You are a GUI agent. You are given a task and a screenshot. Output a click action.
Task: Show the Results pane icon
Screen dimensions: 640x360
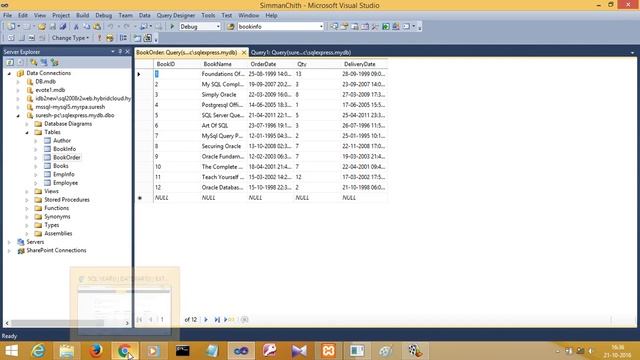pos(42,38)
